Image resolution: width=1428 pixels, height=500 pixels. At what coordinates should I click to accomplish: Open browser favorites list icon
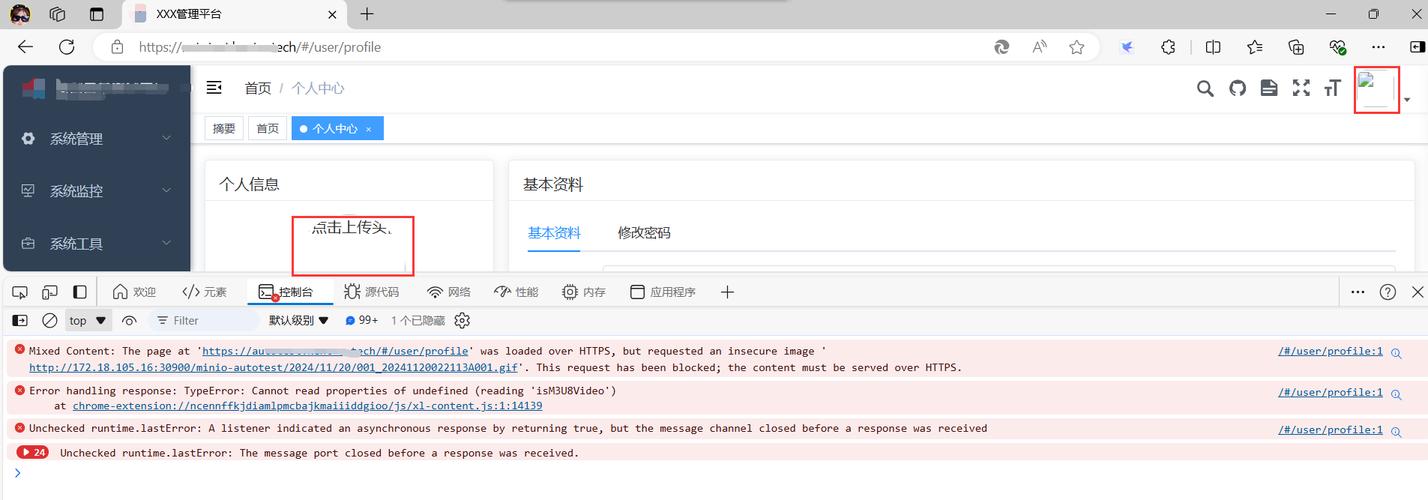pos(1255,47)
